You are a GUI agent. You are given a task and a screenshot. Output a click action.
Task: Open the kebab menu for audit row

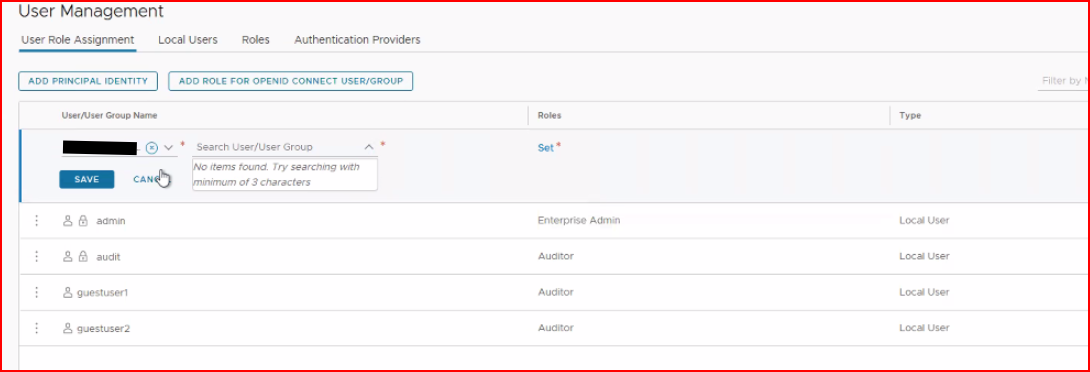click(37, 257)
